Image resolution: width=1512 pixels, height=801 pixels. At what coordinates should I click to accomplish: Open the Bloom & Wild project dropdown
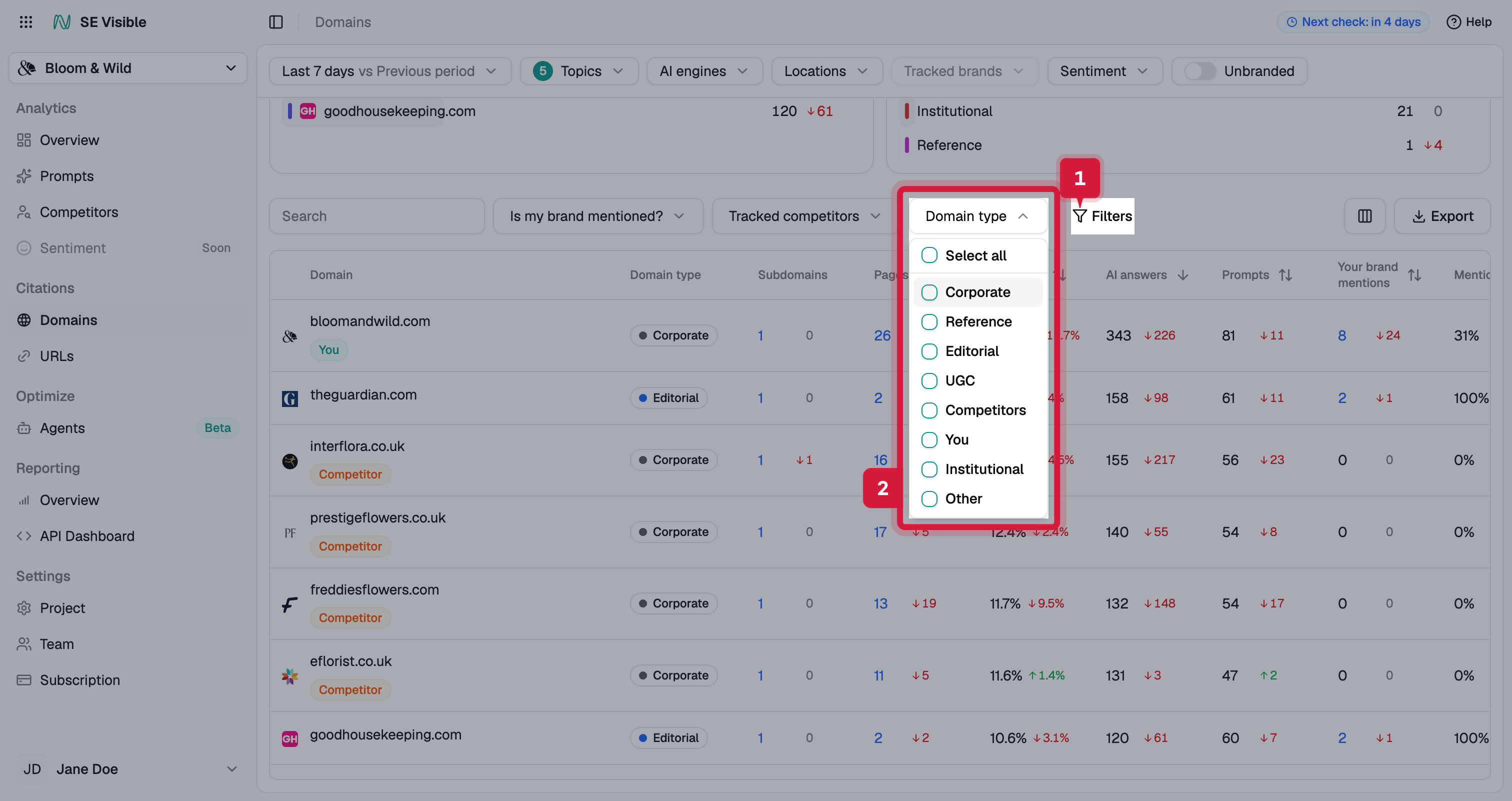[x=128, y=68]
